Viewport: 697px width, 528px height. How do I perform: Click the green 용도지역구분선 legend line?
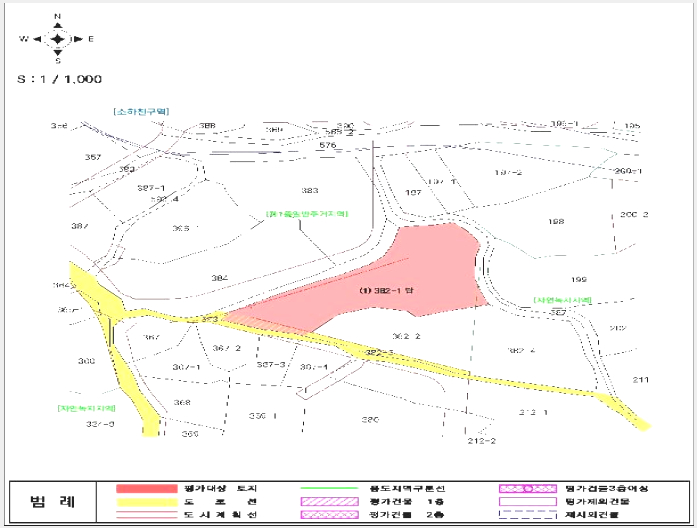coord(329,488)
